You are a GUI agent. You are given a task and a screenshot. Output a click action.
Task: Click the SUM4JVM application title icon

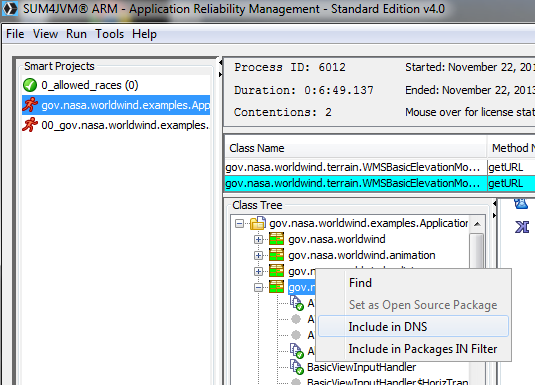pyautogui.click(x=10, y=9)
